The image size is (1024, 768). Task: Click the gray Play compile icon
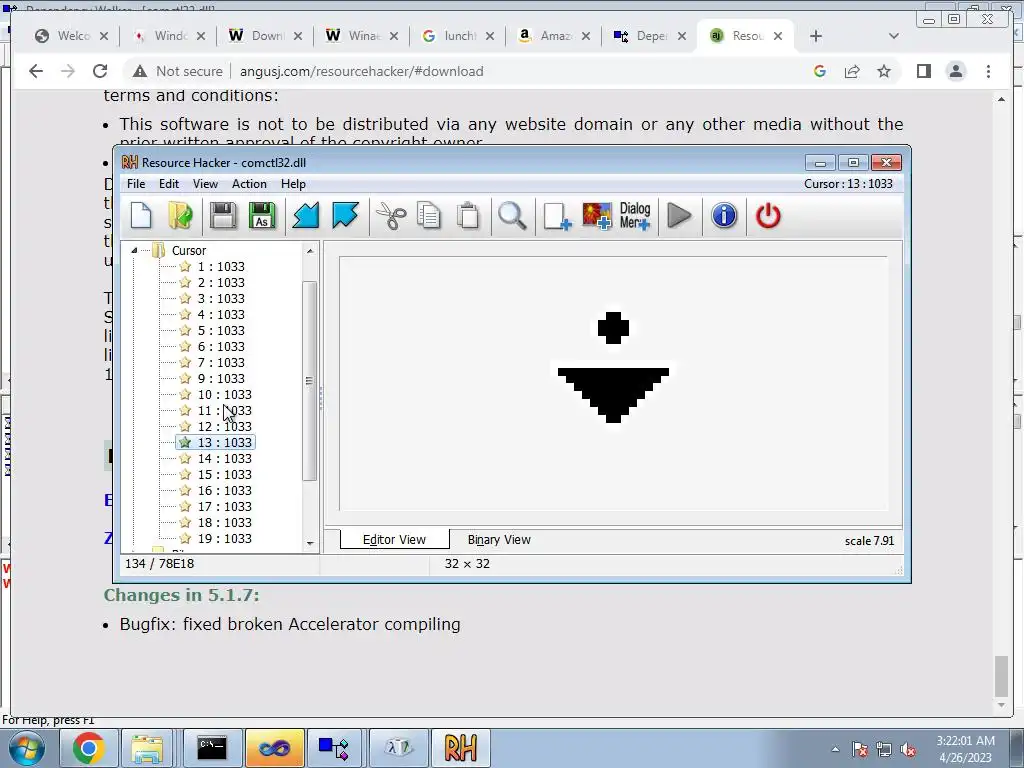tap(680, 216)
